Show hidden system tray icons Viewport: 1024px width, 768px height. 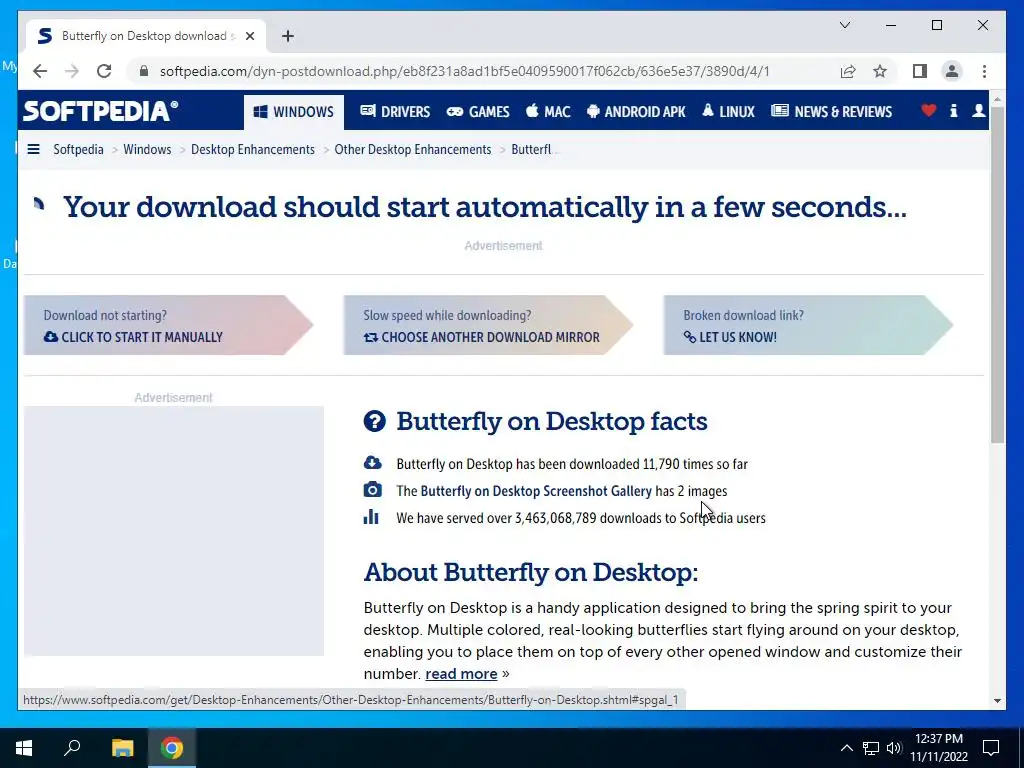point(846,748)
